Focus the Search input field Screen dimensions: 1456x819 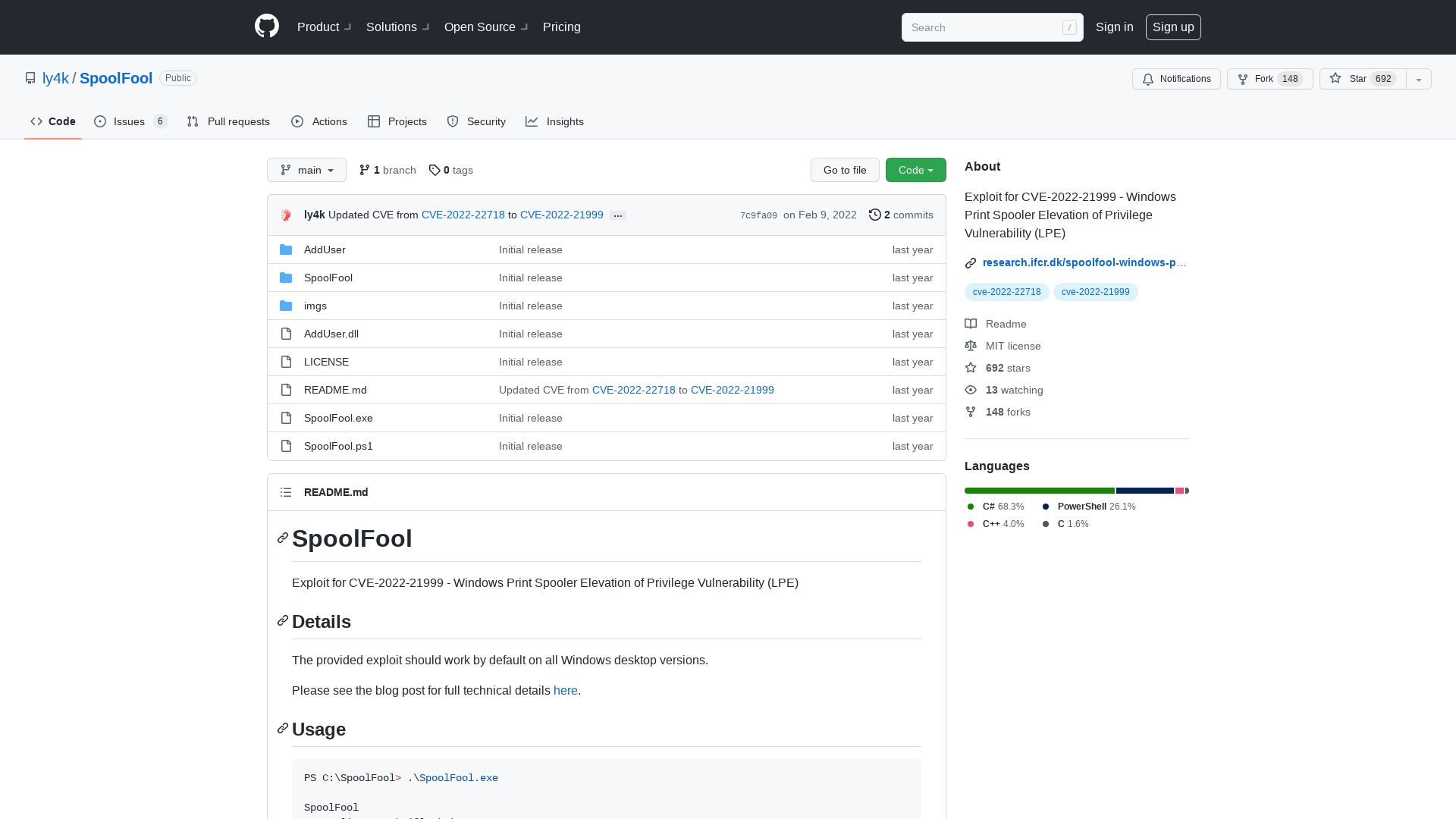point(993,27)
